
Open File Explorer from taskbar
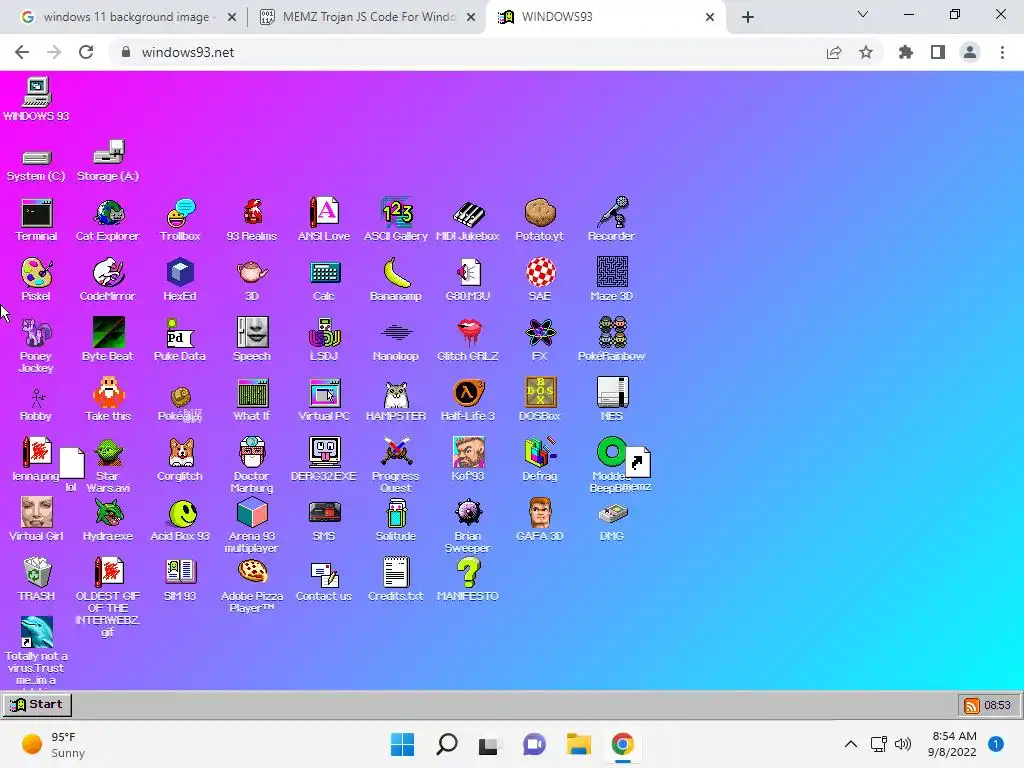pyautogui.click(x=579, y=744)
